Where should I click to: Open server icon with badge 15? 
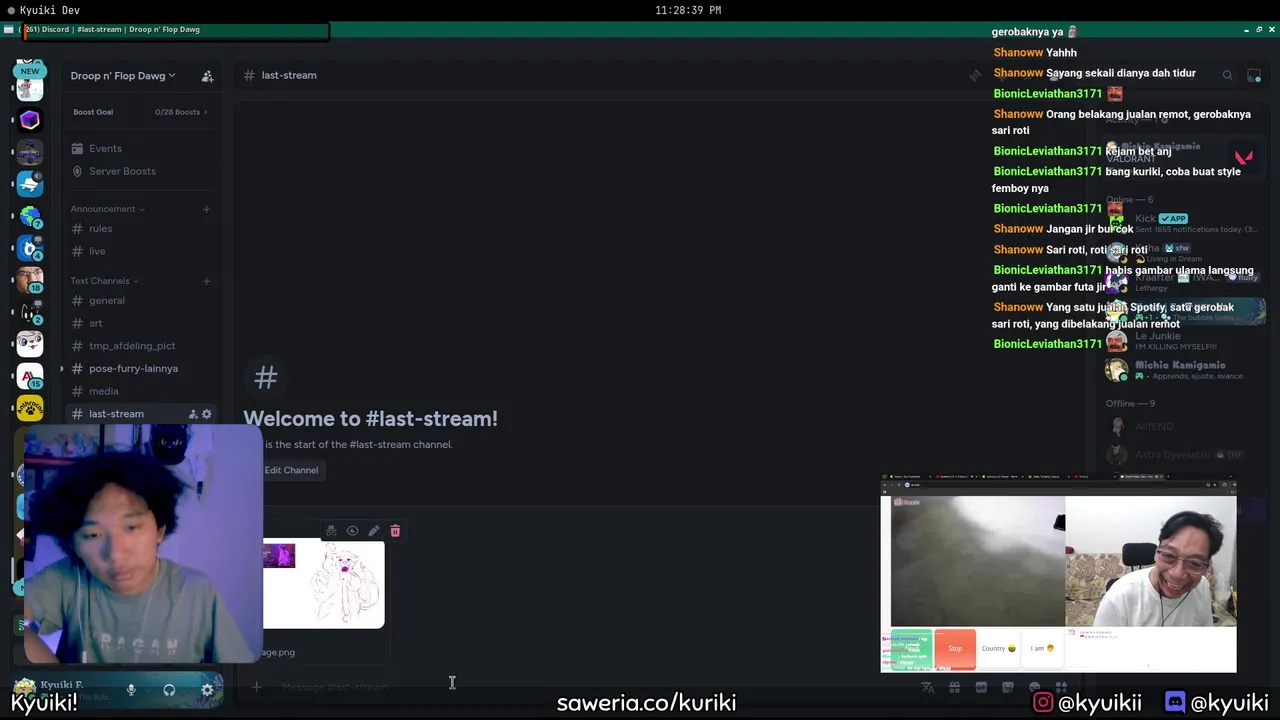point(30,376)
